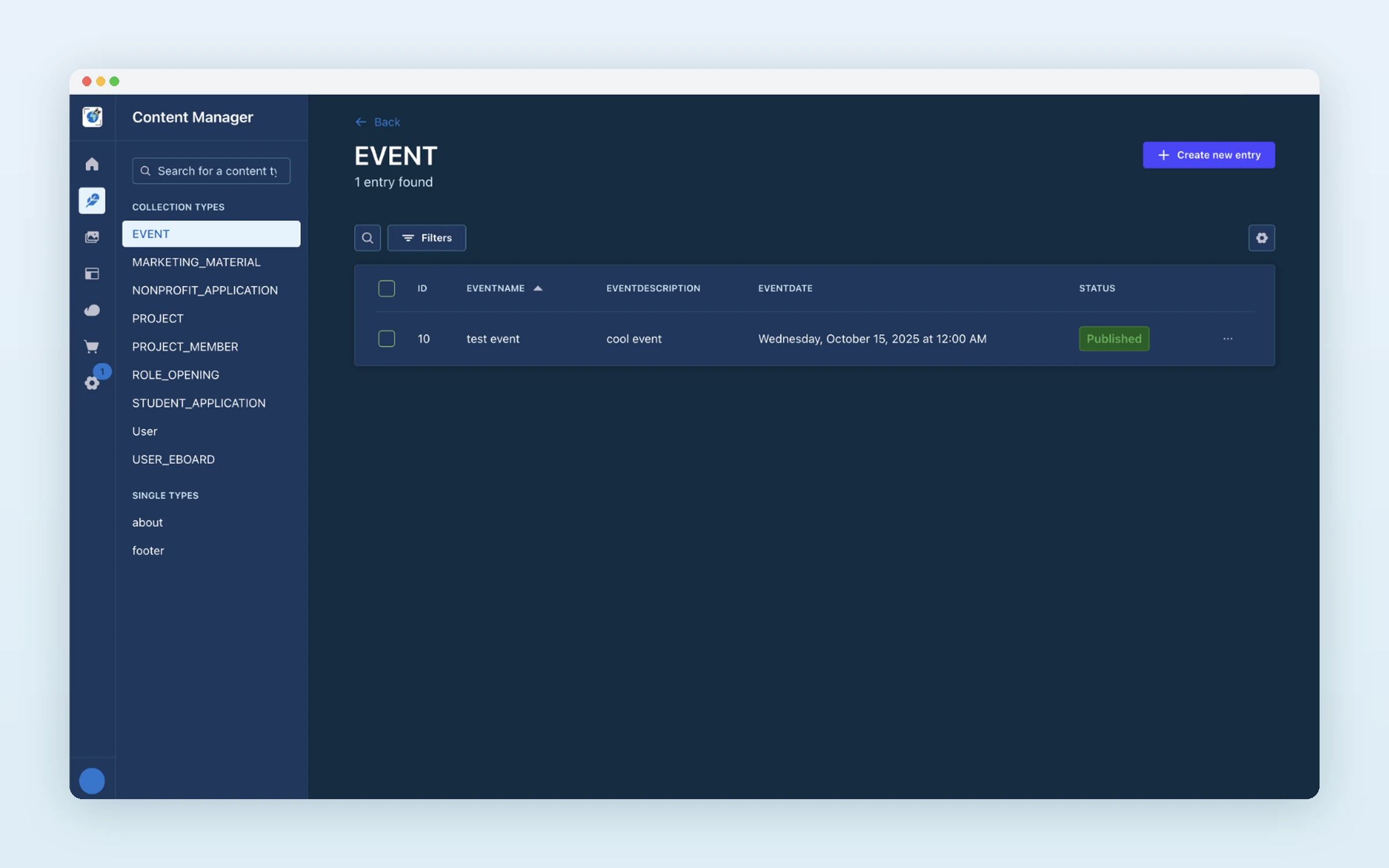Open the Filters dropdown
1389x868 pixels.
[x=427, y=238]
